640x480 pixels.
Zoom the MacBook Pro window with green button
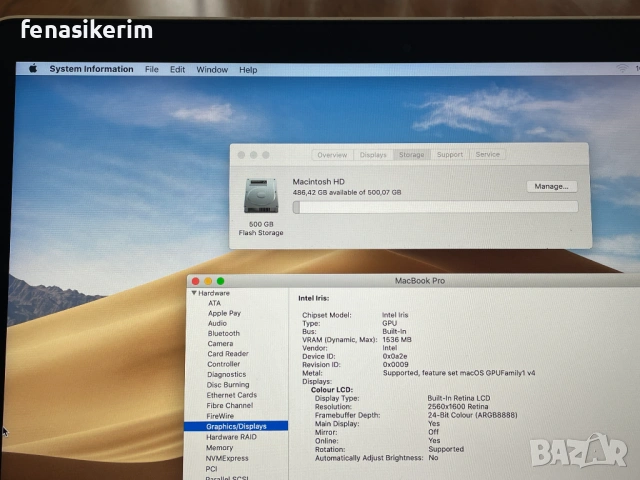(220, 281)
